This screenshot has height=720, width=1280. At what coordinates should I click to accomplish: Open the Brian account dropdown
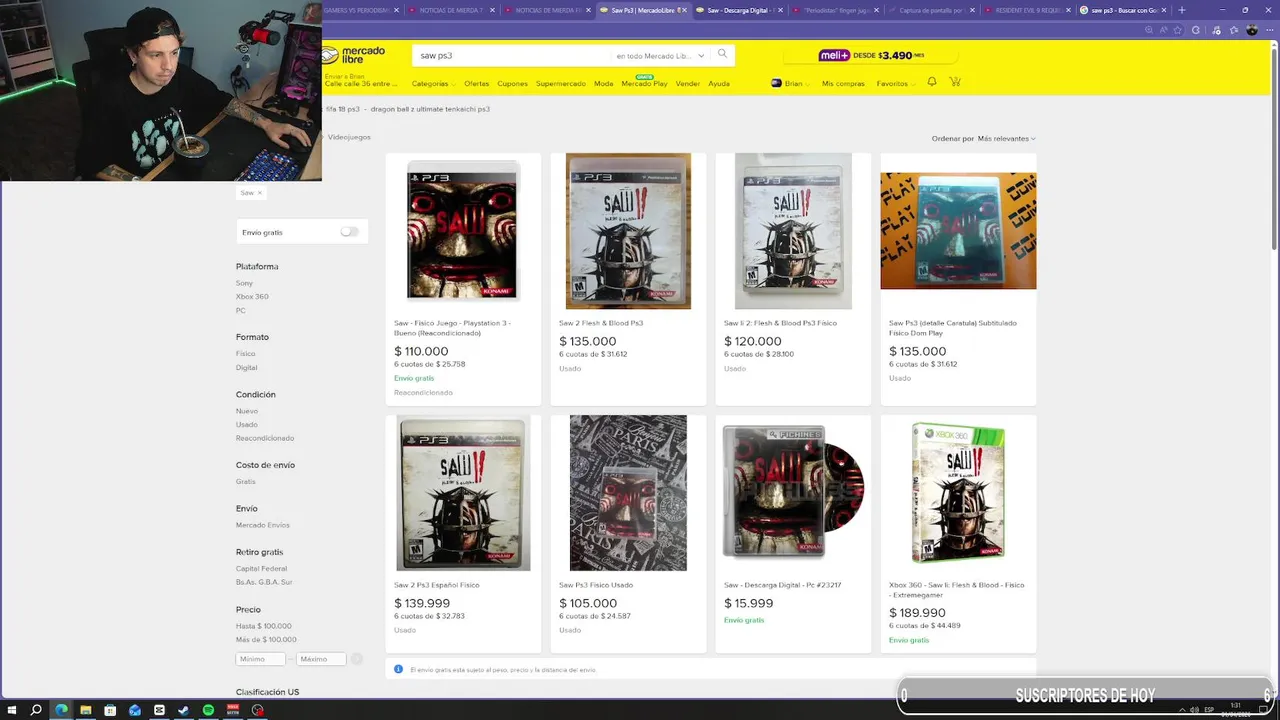click(x=790, y=84)
